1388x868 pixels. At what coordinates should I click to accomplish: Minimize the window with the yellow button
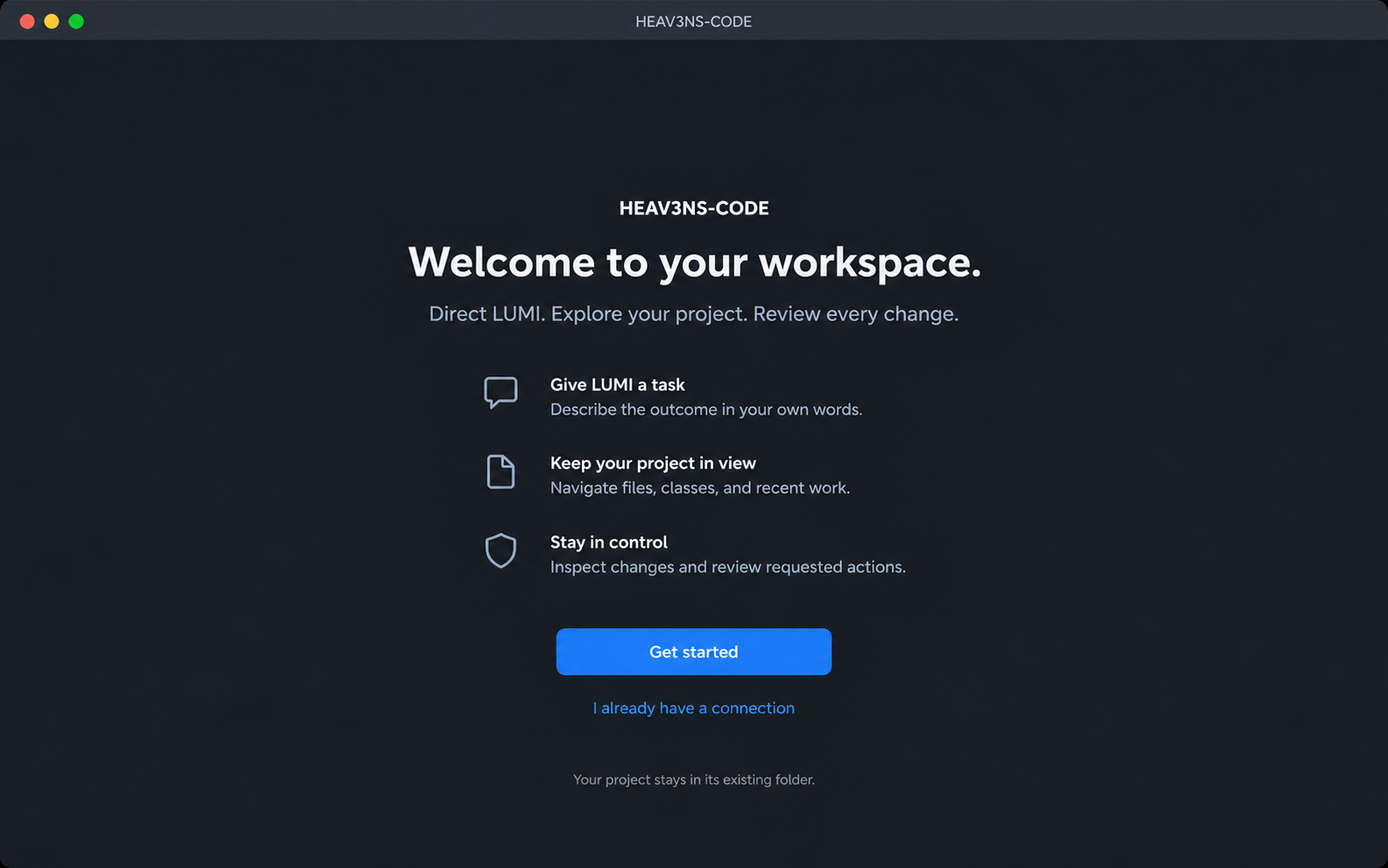[52, 21]
